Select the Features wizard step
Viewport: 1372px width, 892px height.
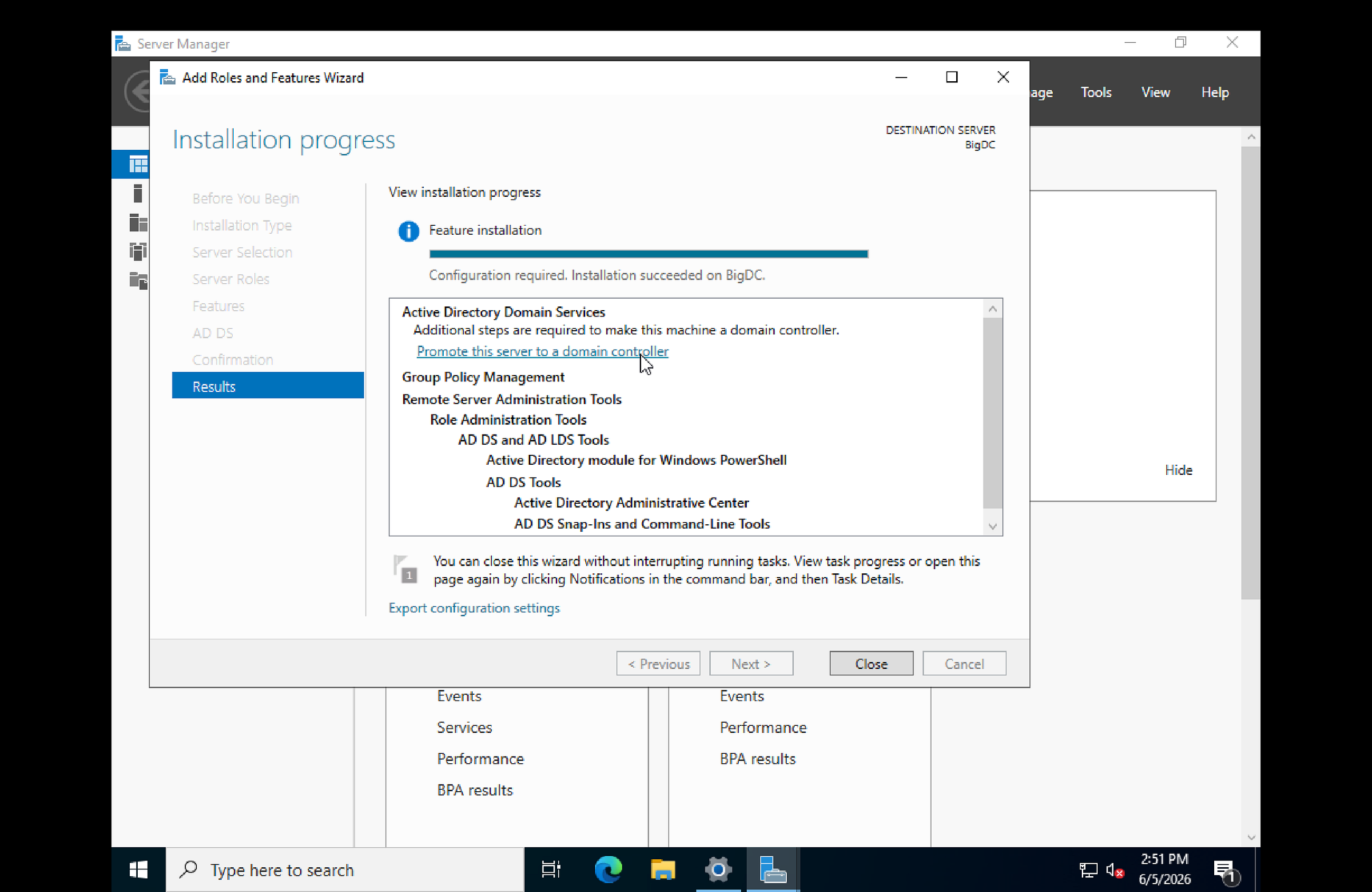coord(218,305)
